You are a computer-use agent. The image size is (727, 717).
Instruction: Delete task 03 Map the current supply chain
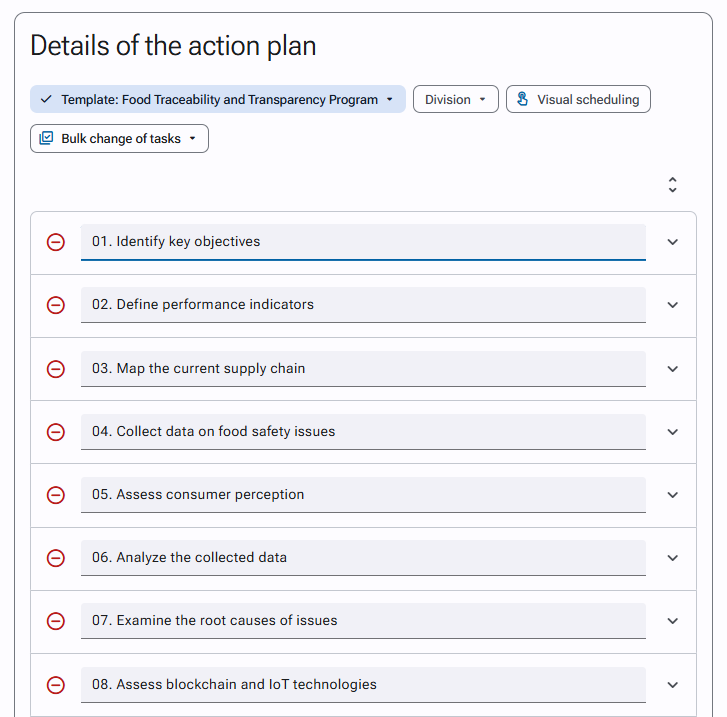tap(56, 369)
